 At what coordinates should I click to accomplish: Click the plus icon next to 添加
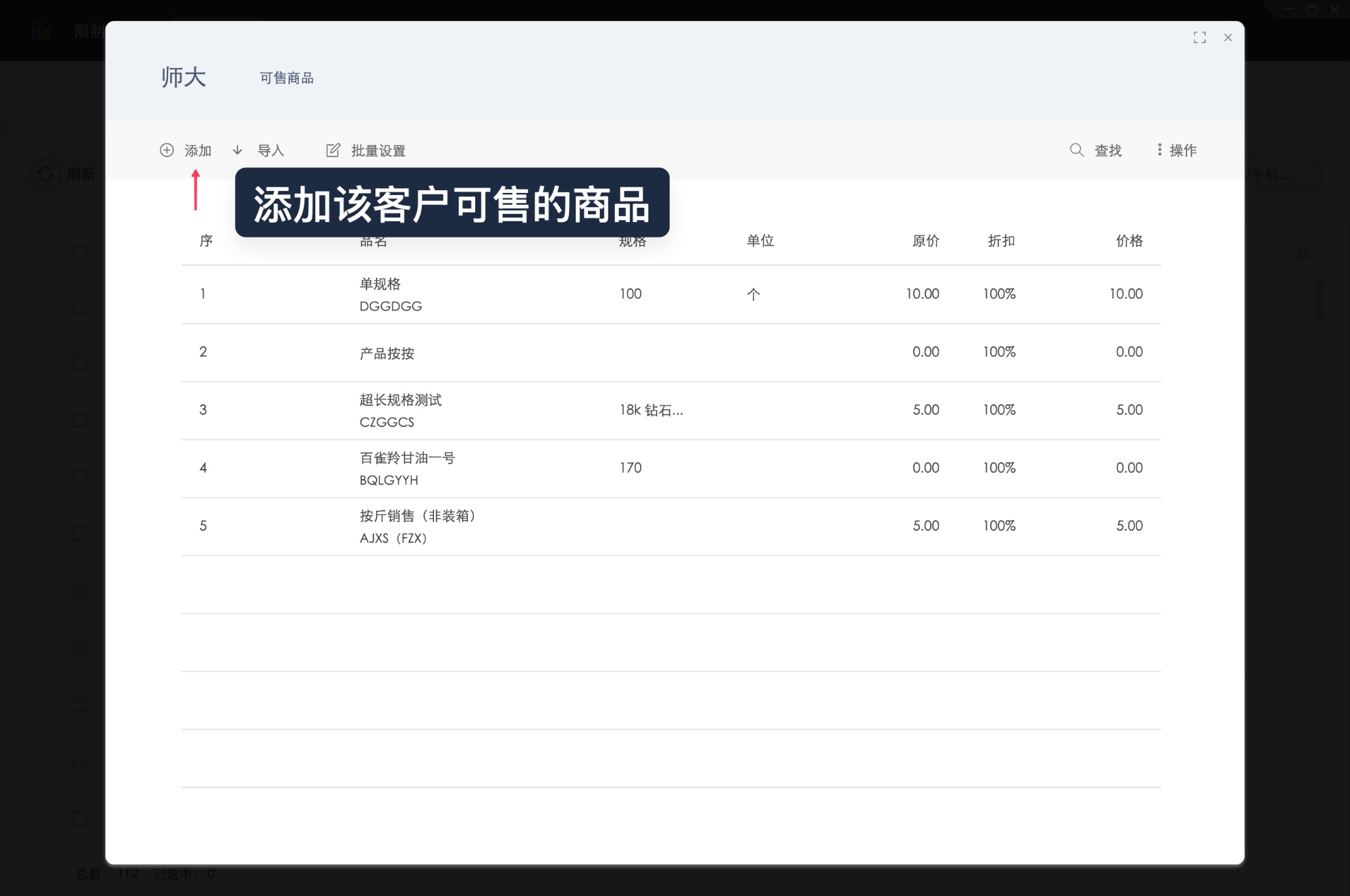167,150
